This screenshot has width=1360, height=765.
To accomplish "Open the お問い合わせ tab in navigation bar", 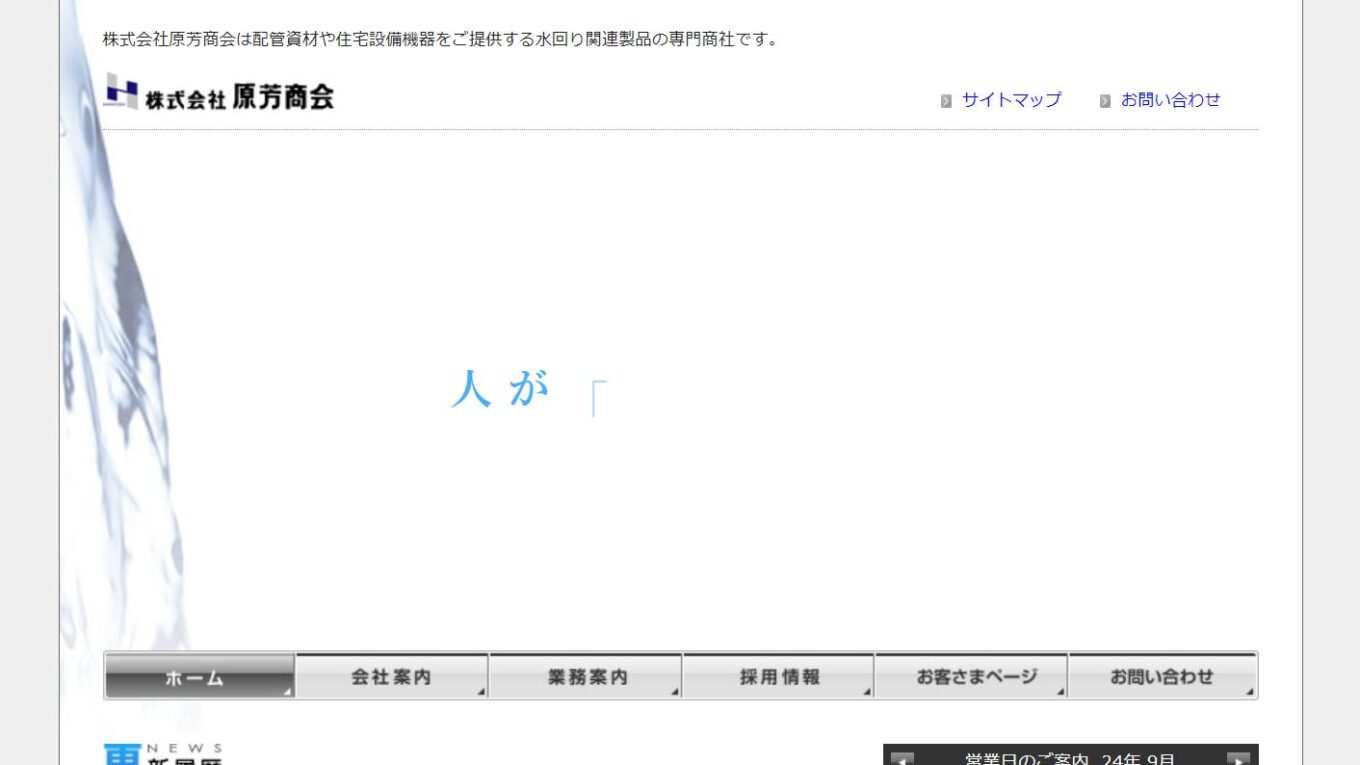I will (x=1162, y=677).
